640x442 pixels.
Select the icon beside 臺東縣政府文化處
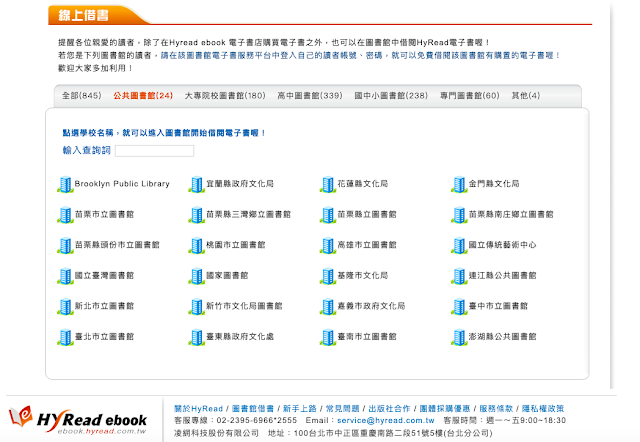[196, 338]
